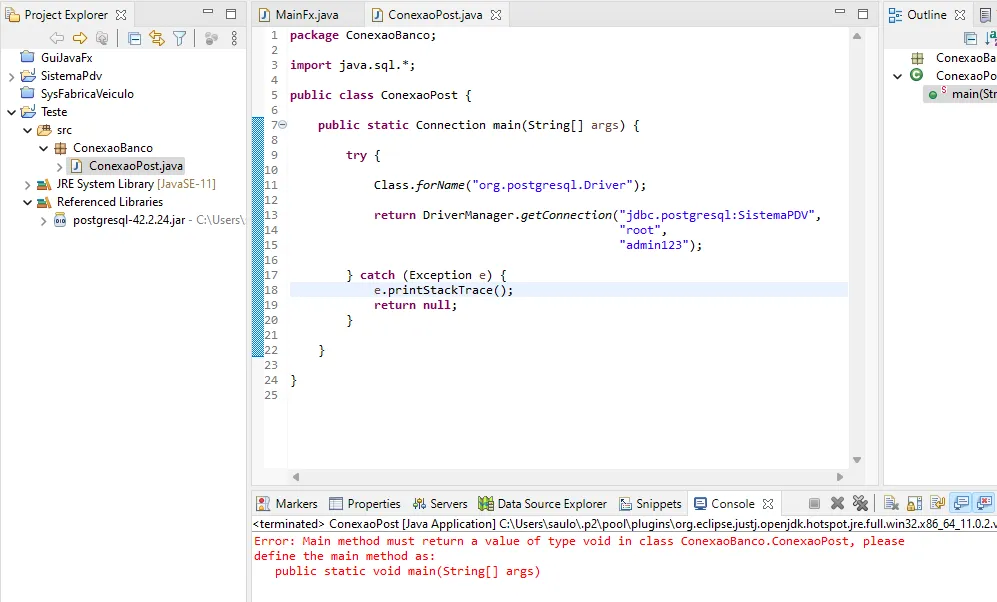
Task: Collapse the Teste project node
Action: click(11, 112)
